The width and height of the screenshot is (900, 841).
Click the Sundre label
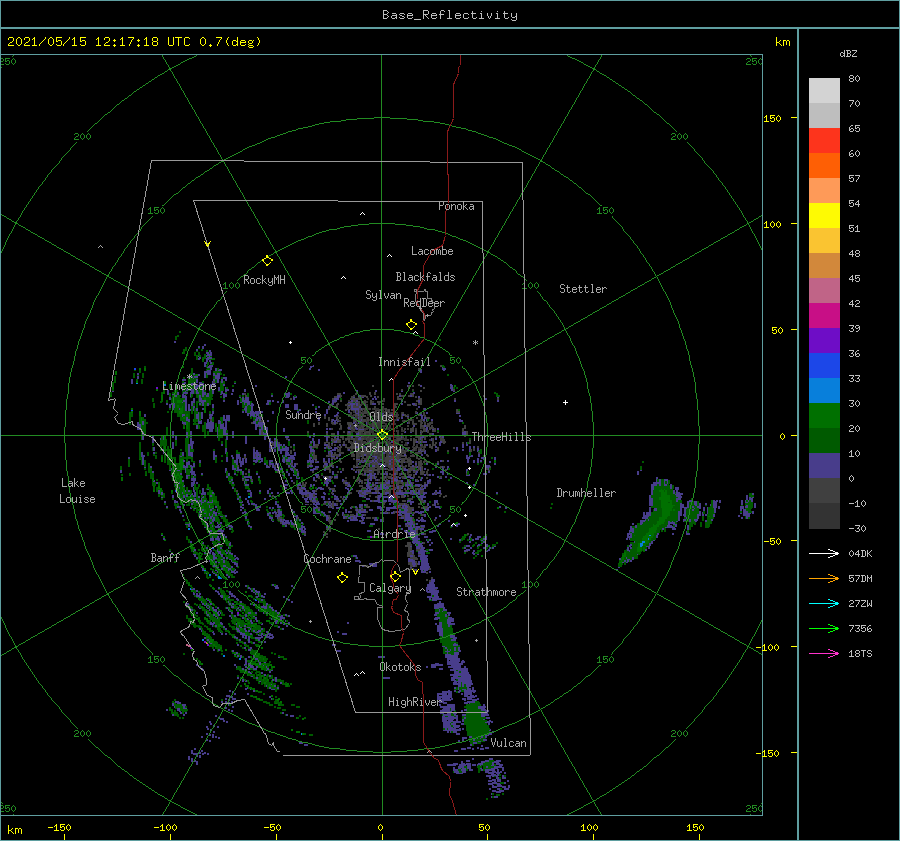tap(303, 414)
